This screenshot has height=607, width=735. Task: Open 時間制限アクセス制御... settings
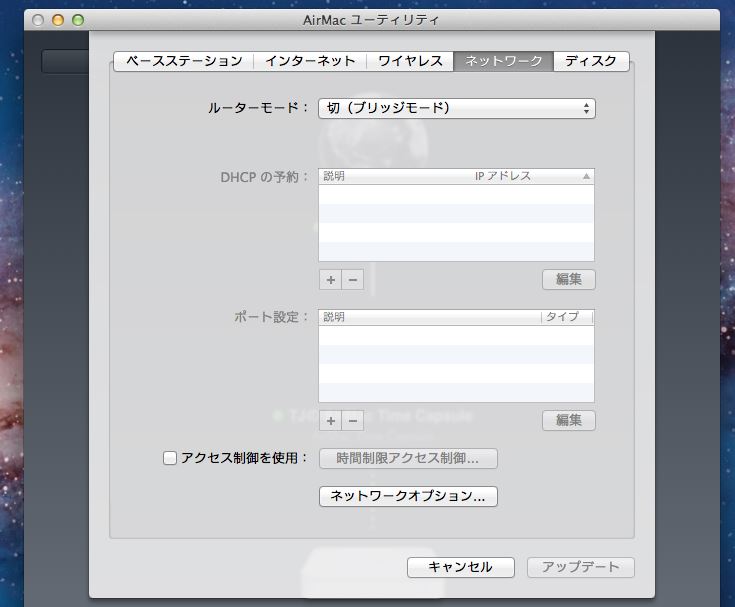(408, 458)
